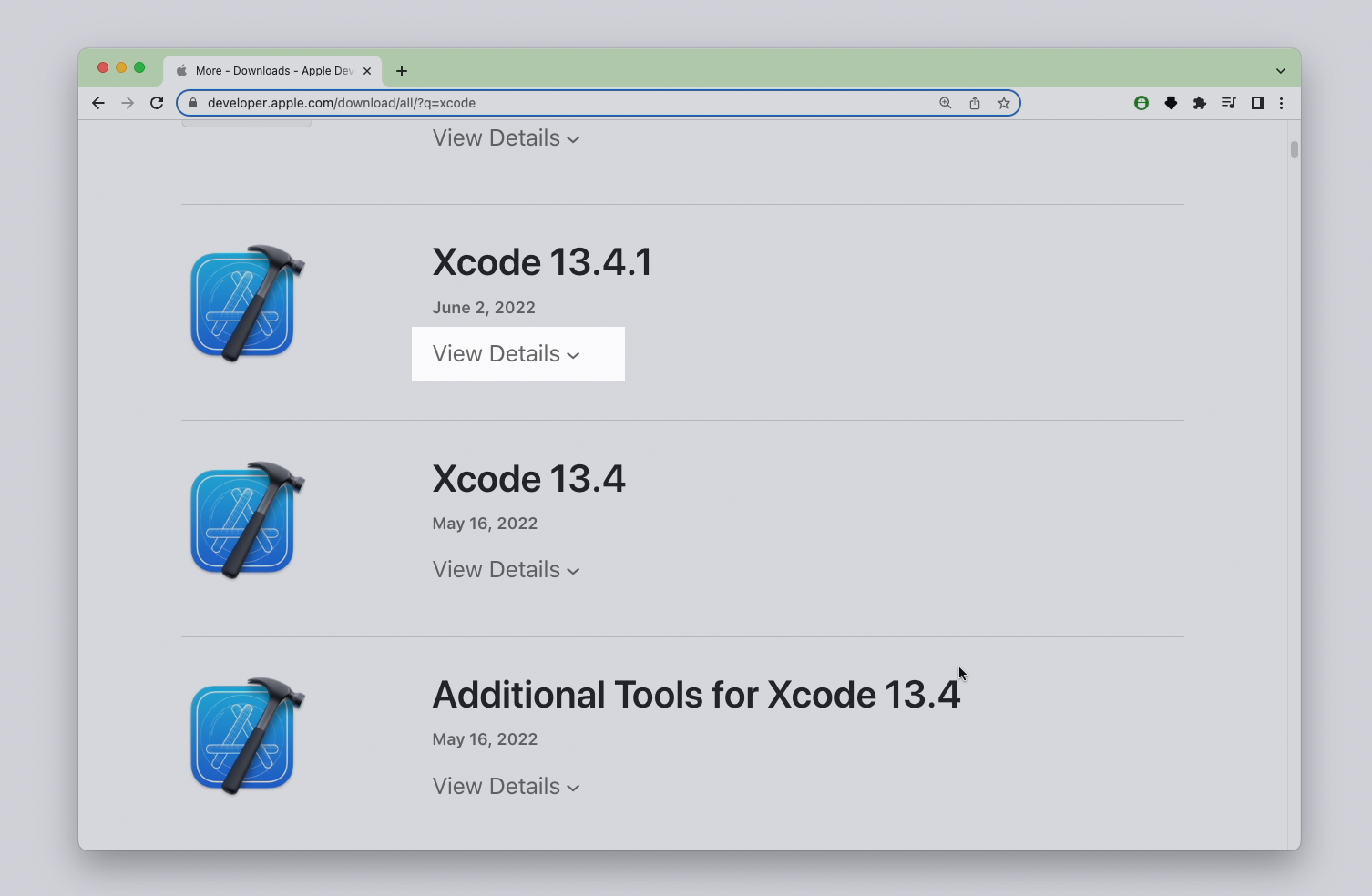Open the tab search dropdown arrow

[1281, 71]
